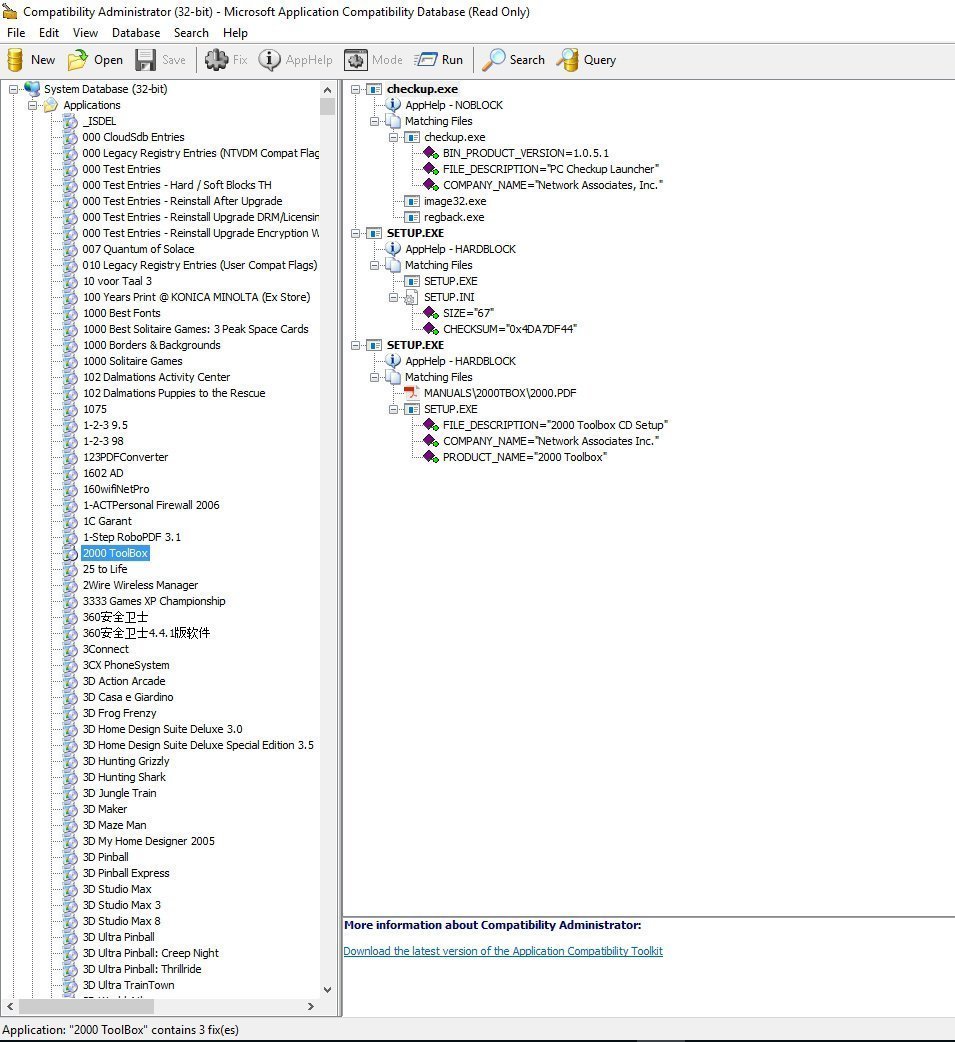Collapse the System Database (32-bit) node

click(x=12, y=89)
